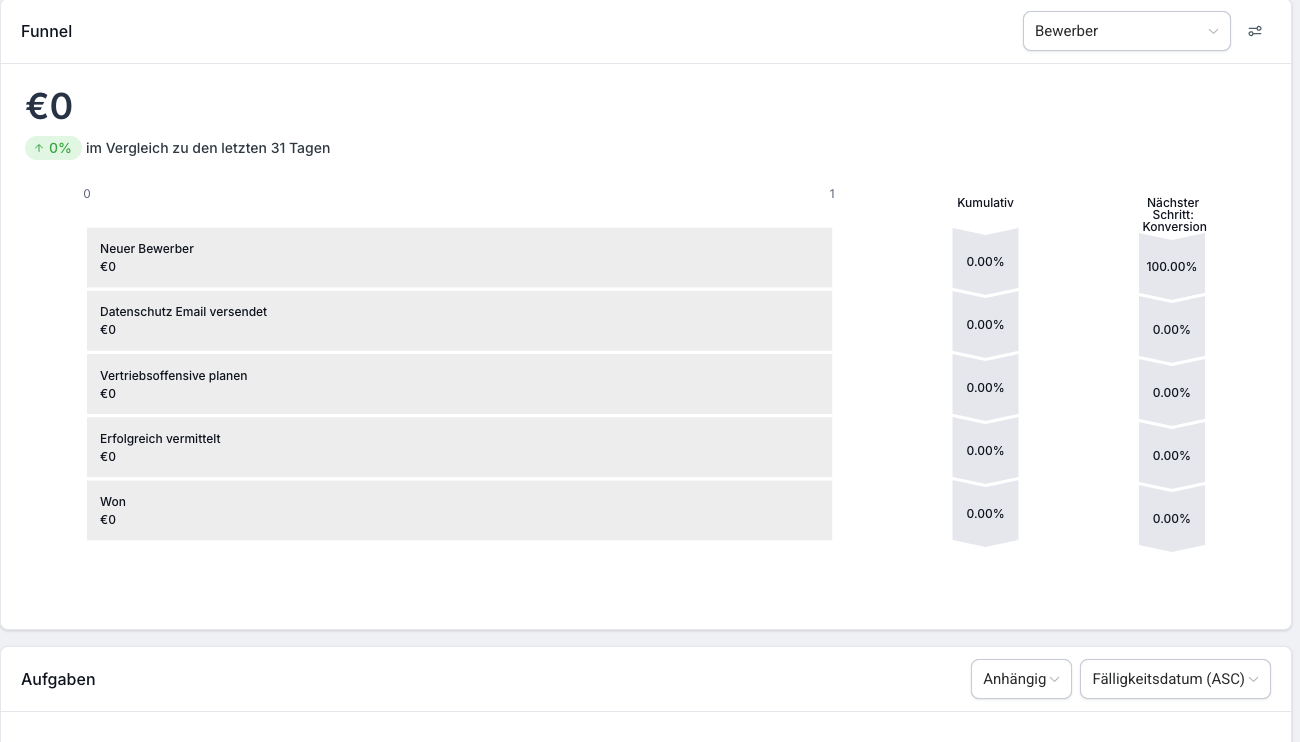Click the Kumulativ arrow for Won stage
The width and height of the screenshot is (1300, 742).
coord(985,514)
